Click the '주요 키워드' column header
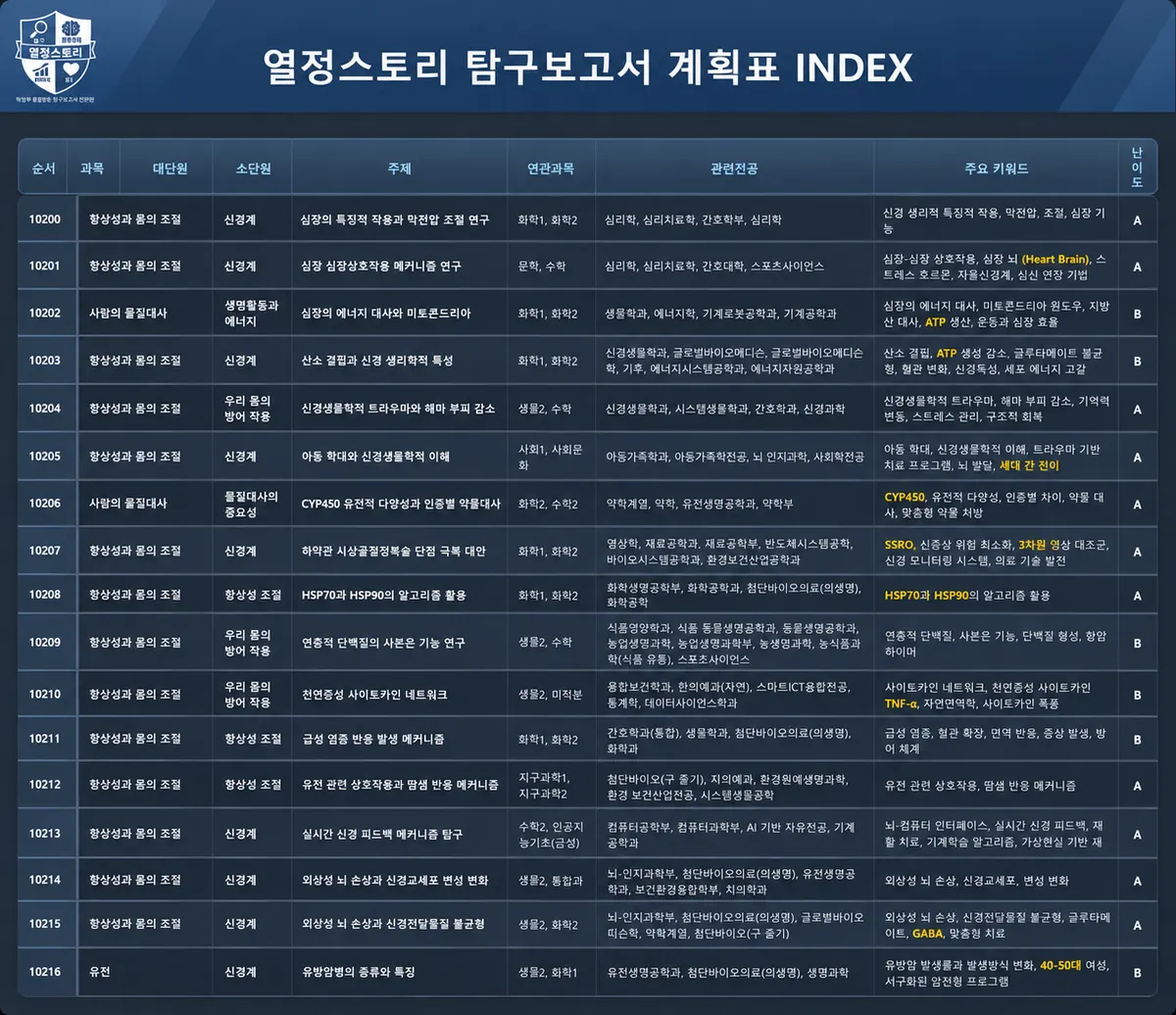 996,169
